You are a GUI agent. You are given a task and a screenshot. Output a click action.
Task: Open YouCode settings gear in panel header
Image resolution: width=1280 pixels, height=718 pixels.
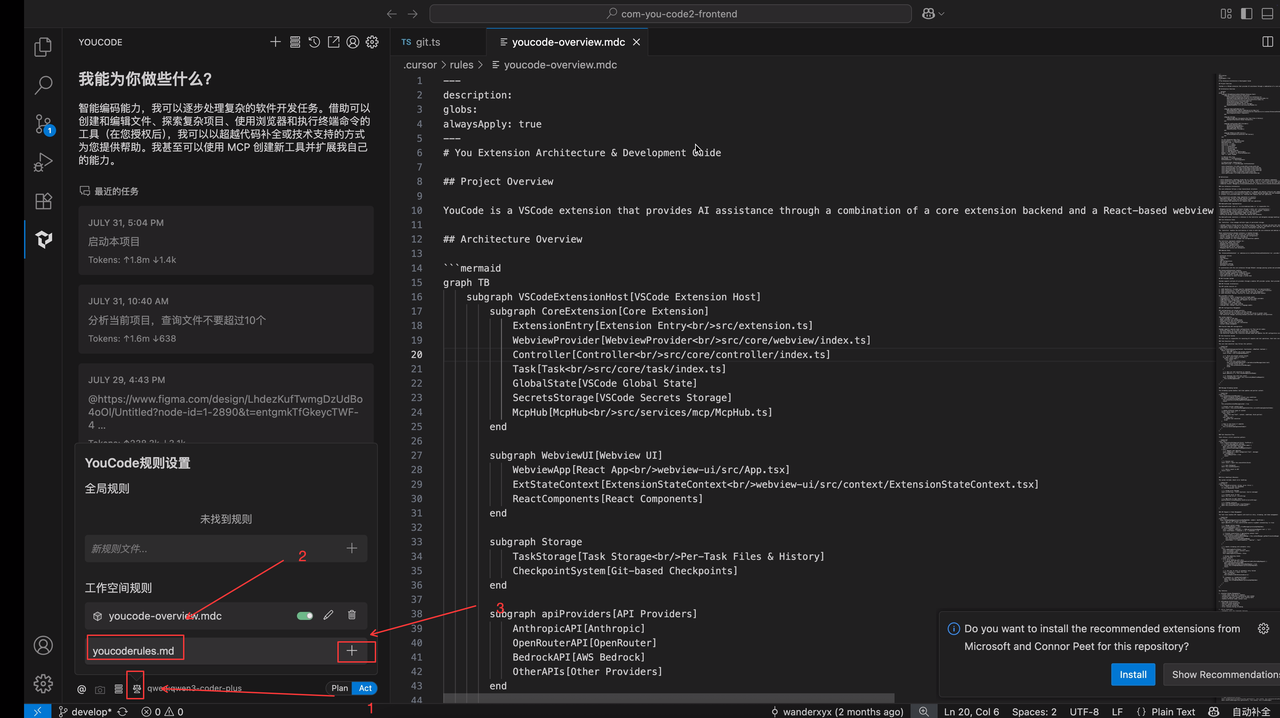pos(372,42)
